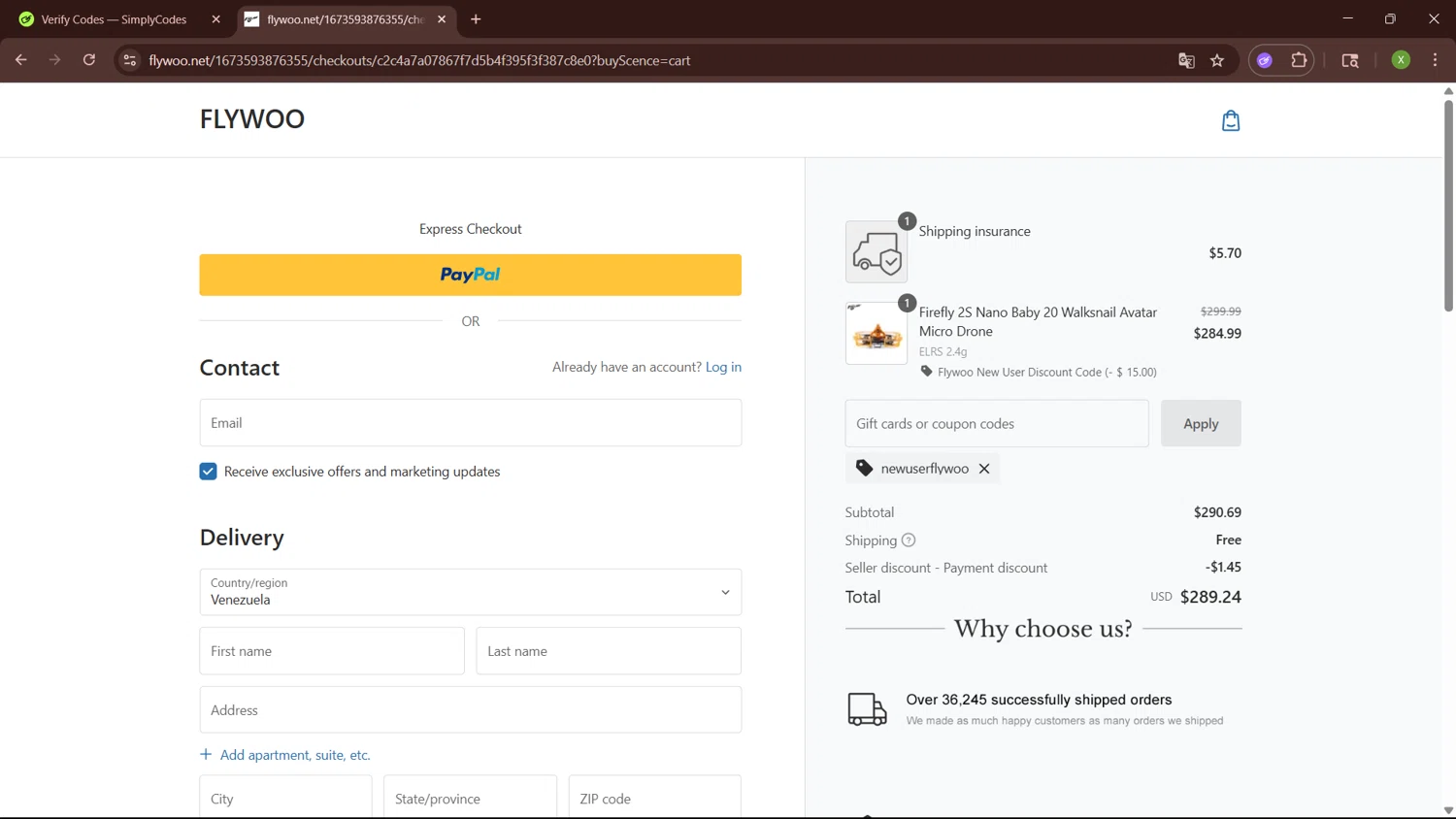Focus the Gift cards or coupon codes field
This screenshot has width=1456, height=819.
(x=997, y=423)
